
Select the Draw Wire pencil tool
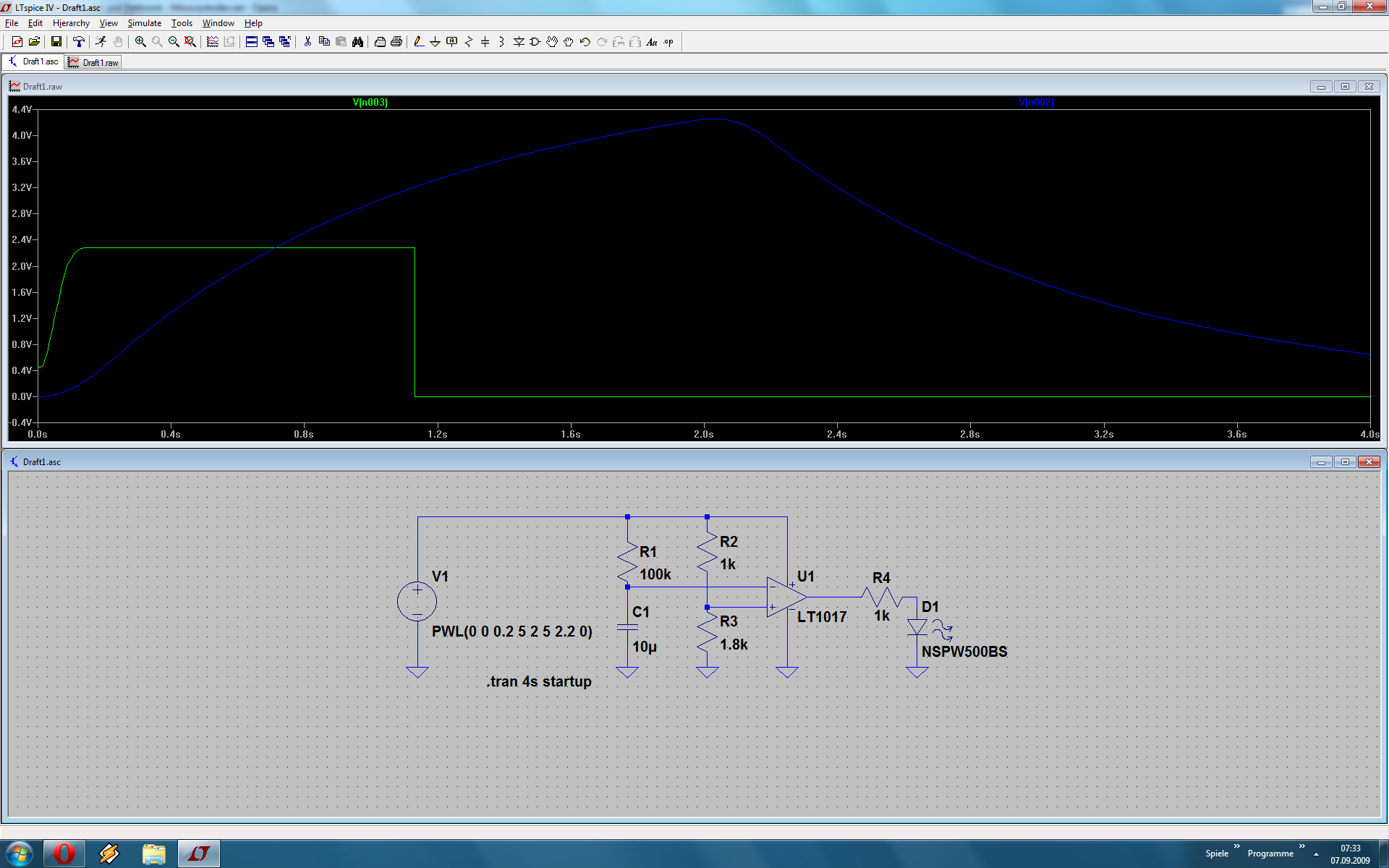point(419,42)
